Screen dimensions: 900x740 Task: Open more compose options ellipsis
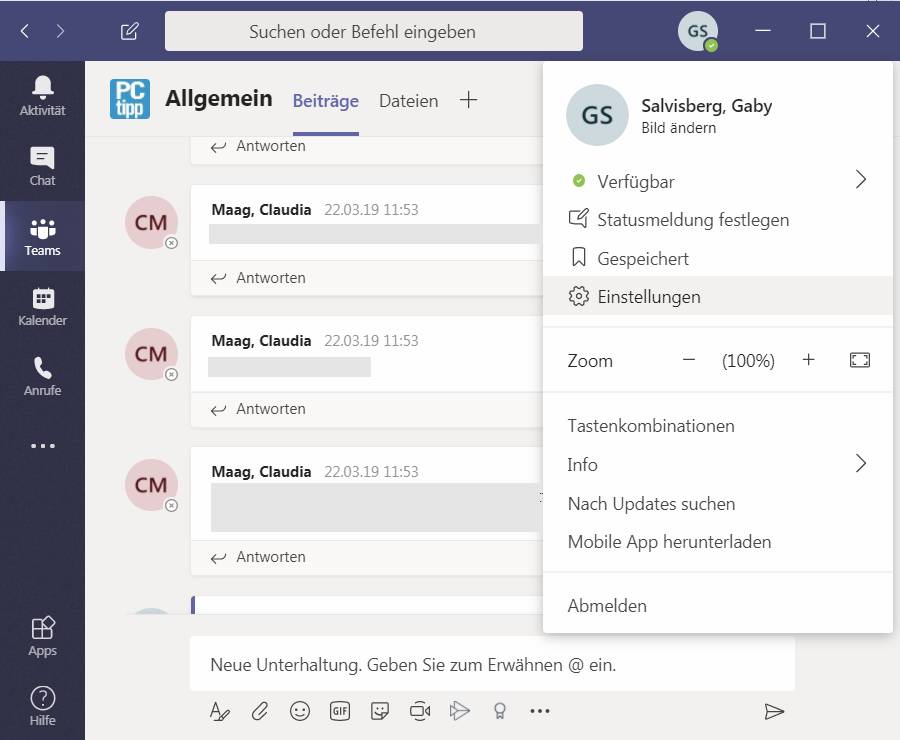pos(540,711)
